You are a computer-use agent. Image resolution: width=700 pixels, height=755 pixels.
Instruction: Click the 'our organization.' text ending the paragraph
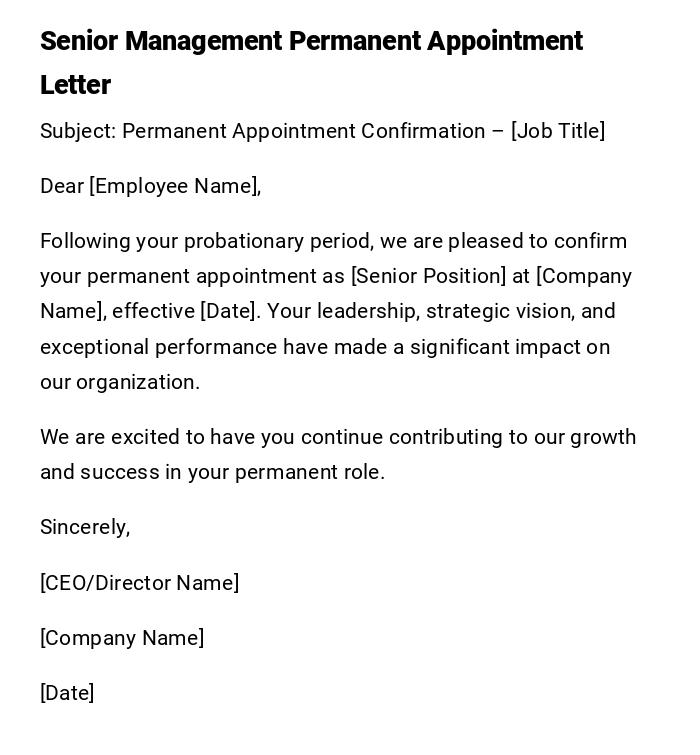120,382
